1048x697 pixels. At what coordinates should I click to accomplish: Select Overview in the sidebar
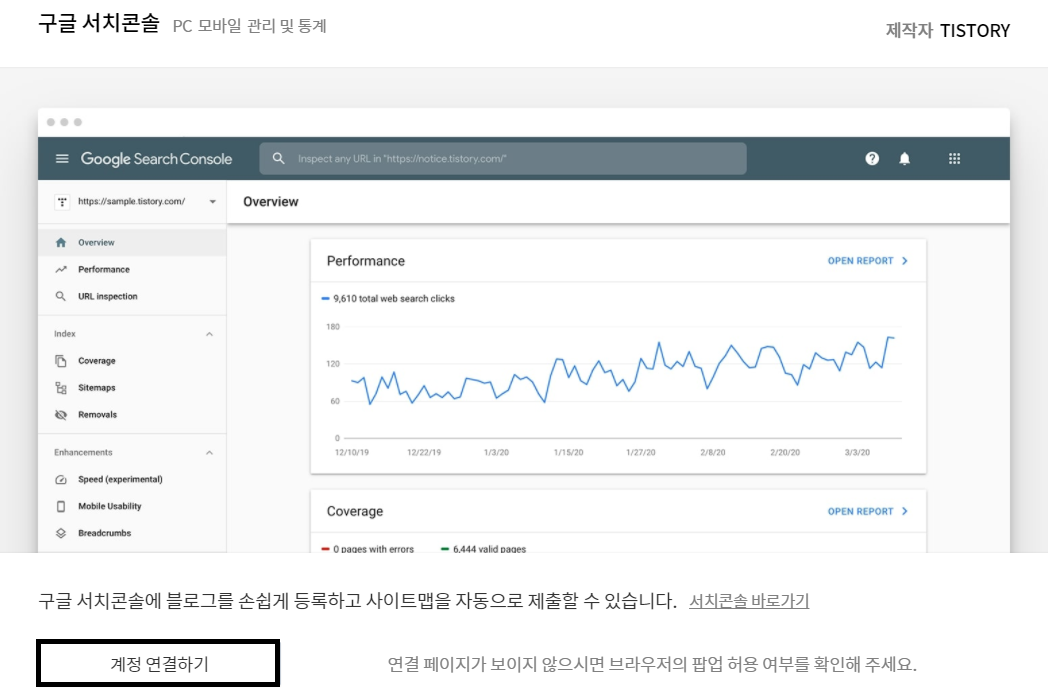coord(132,243)
